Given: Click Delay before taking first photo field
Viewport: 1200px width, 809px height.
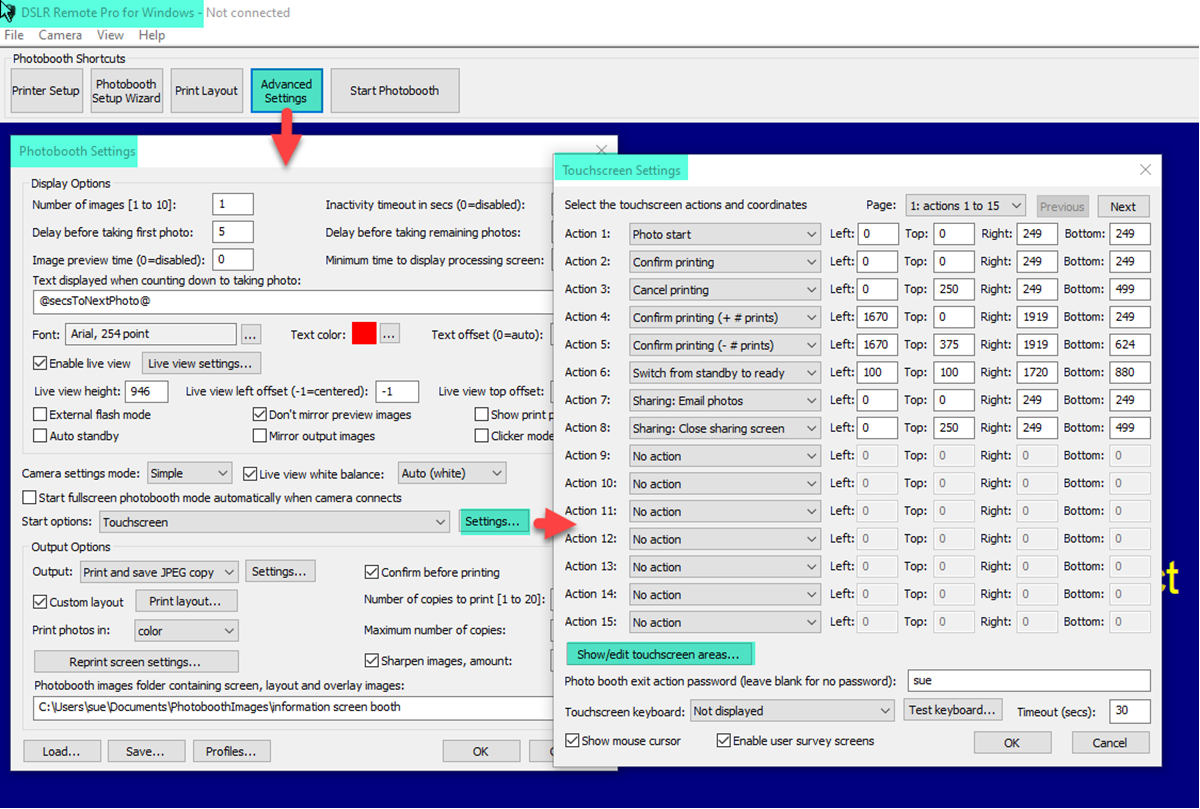Looking at the screenshot, I should tap(233, 233).
